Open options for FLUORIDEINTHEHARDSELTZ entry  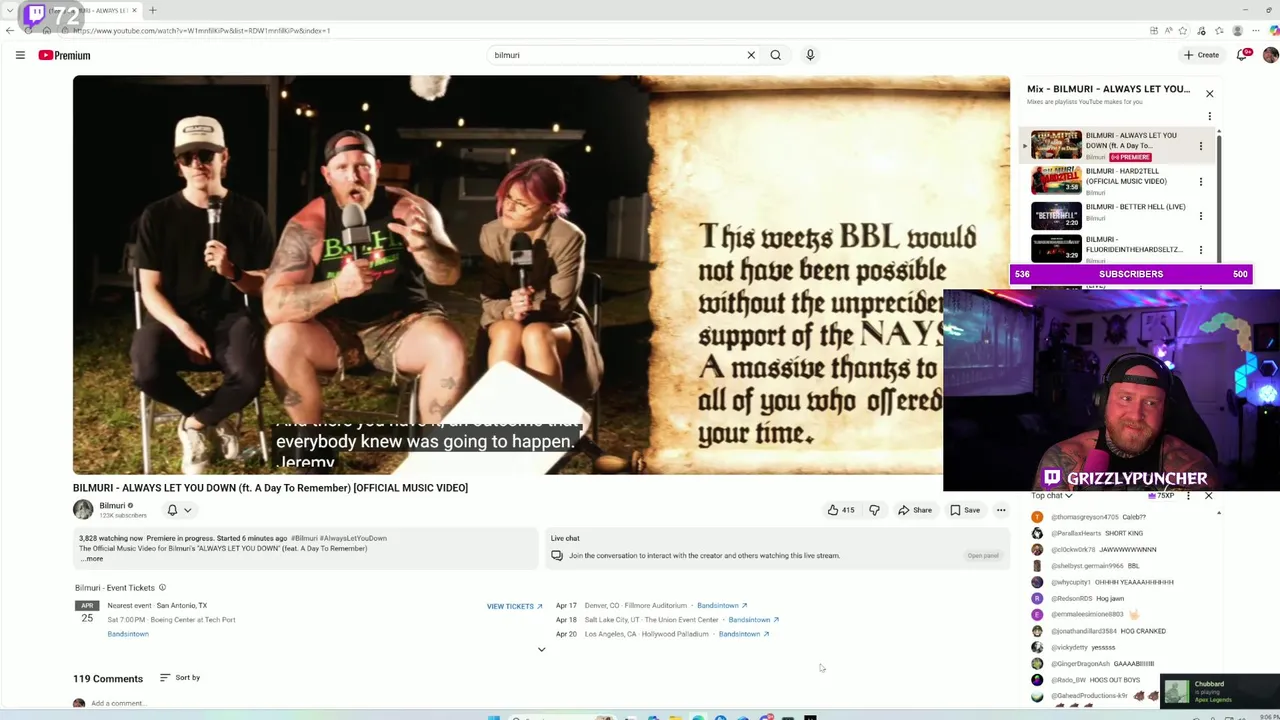pyautogui.click(x=1201, y=250)
